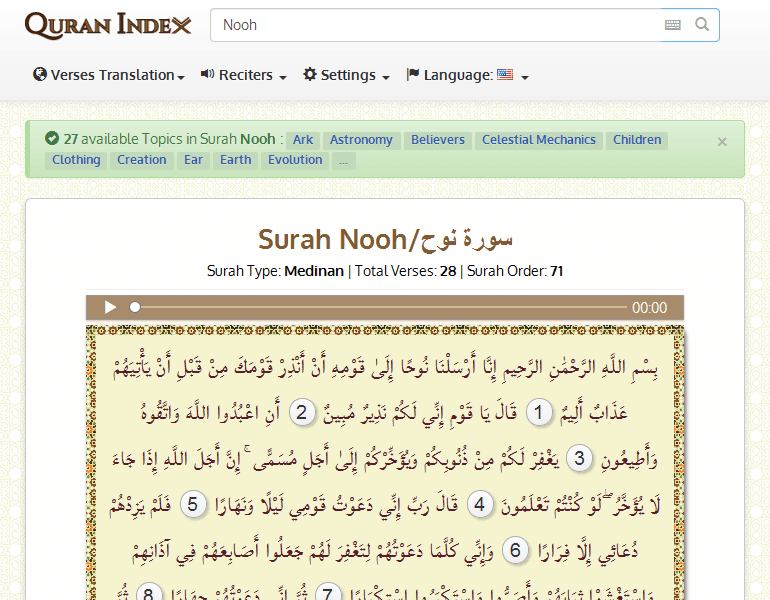Open the Settings dropdown
The height and width of the screenshot is (600, 770).
[x=346, y=75]
